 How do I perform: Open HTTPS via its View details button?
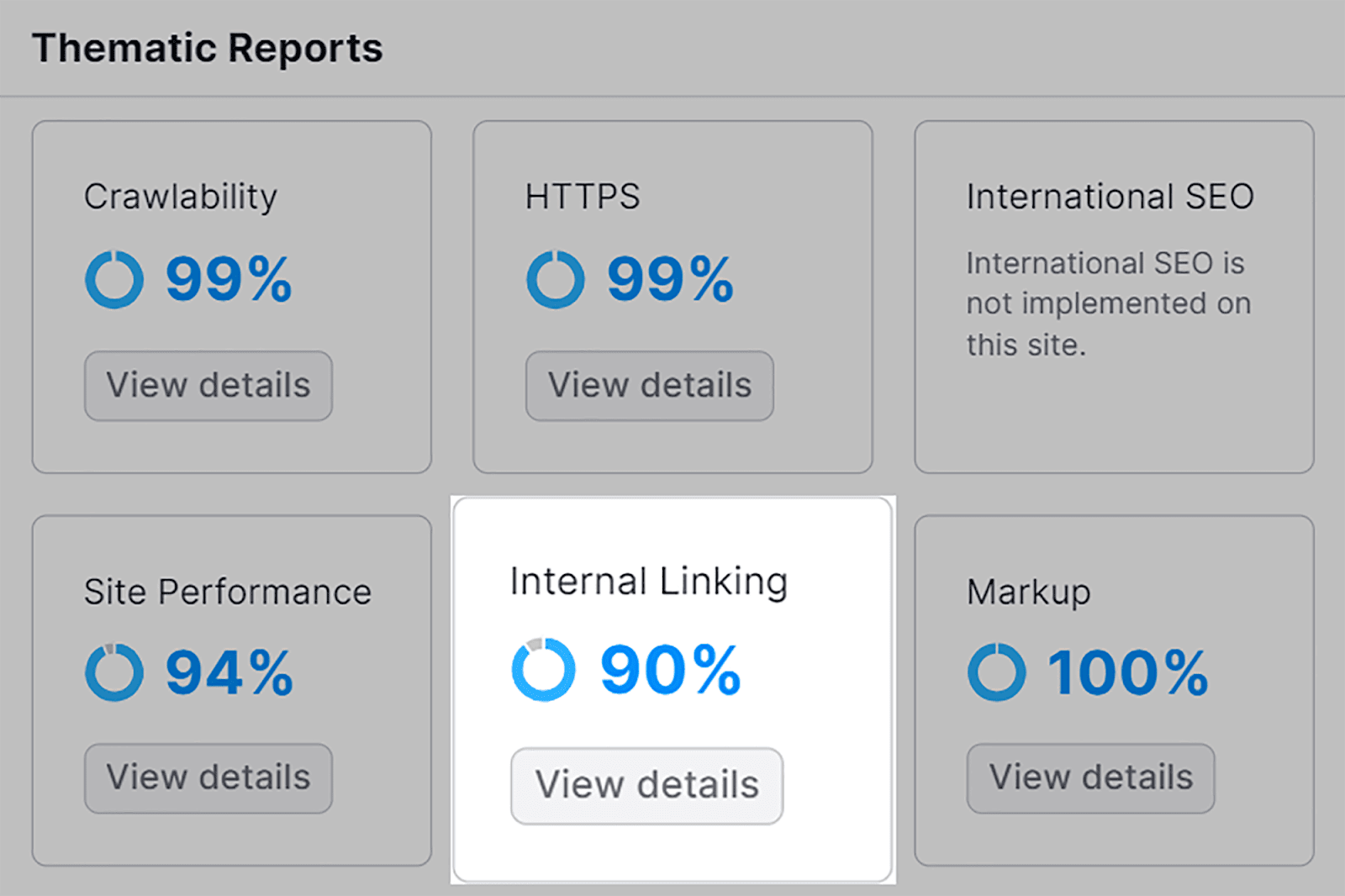point(649,385)
